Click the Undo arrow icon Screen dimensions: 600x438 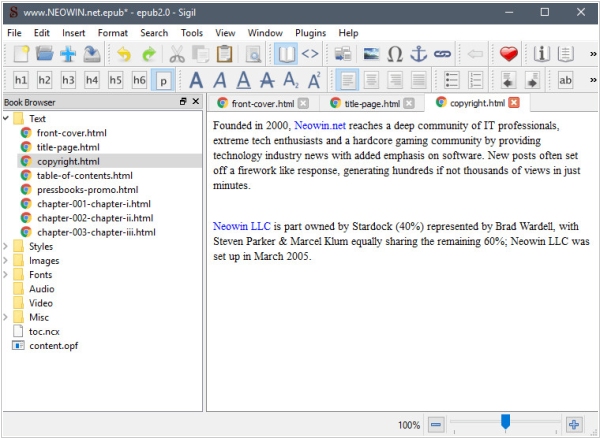coord(123,54)
